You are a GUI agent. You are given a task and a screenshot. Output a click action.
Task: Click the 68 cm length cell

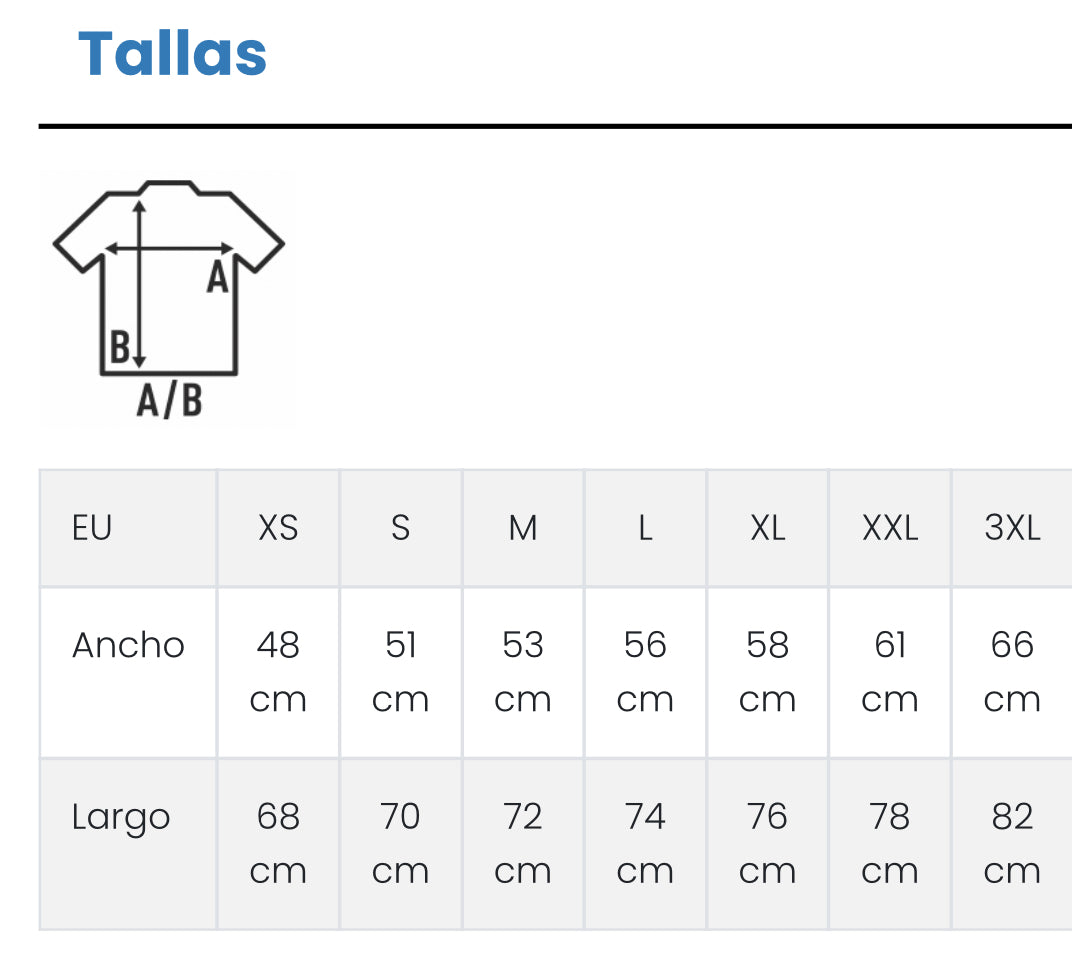pyautogui.click(x=278, y=844)
